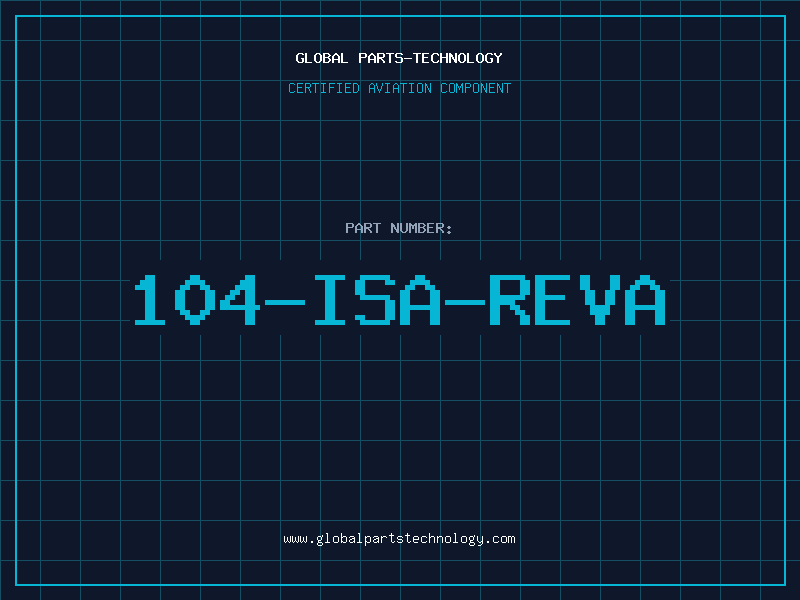Open the www.globalpartstechnology.com link
800x600 pixels.
click(399, 539)
